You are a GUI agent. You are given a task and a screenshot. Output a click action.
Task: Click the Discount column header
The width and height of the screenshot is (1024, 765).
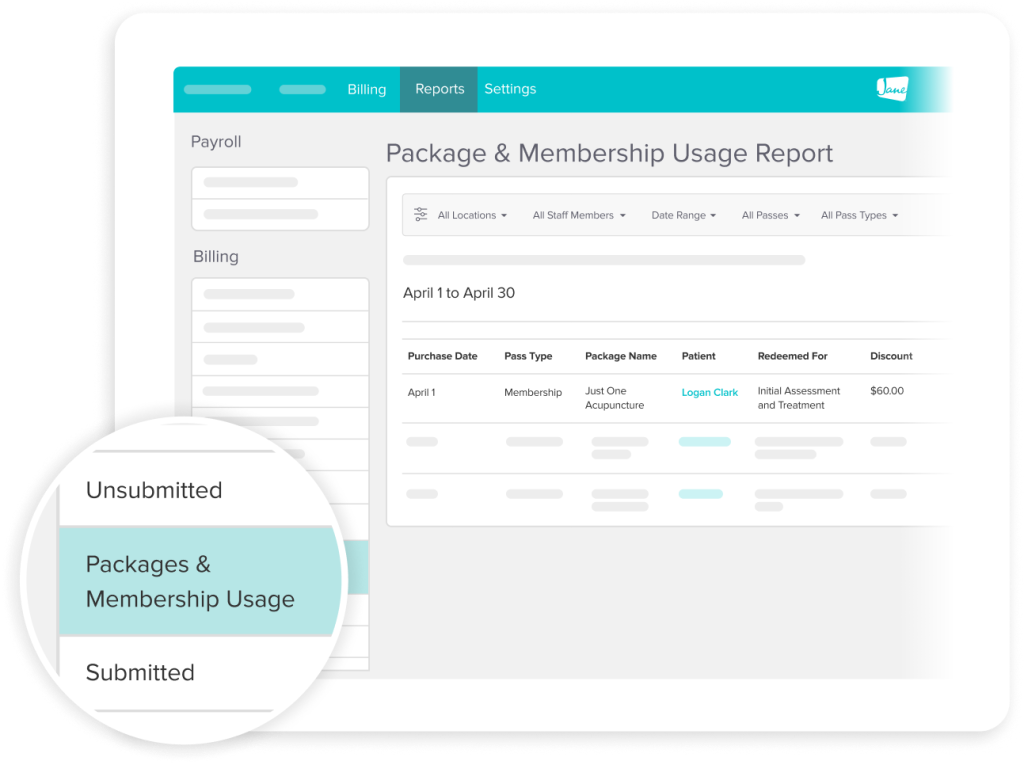tap(890, 356)
